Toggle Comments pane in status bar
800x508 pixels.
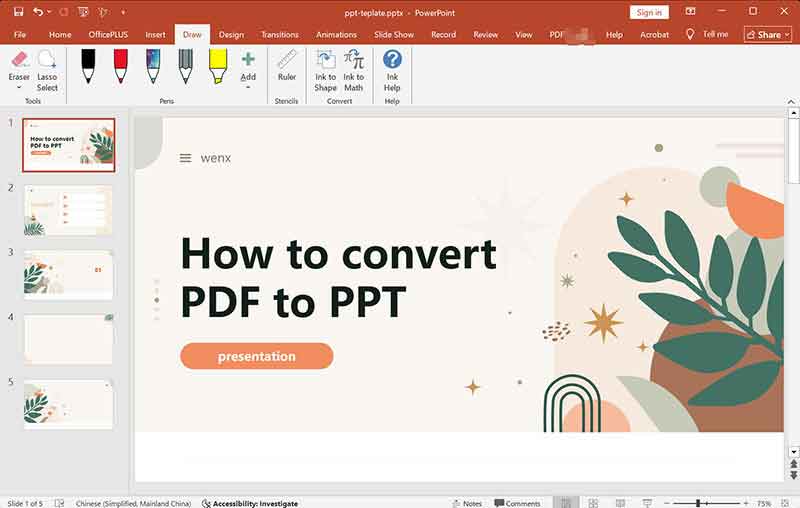(x=517, y=503)
